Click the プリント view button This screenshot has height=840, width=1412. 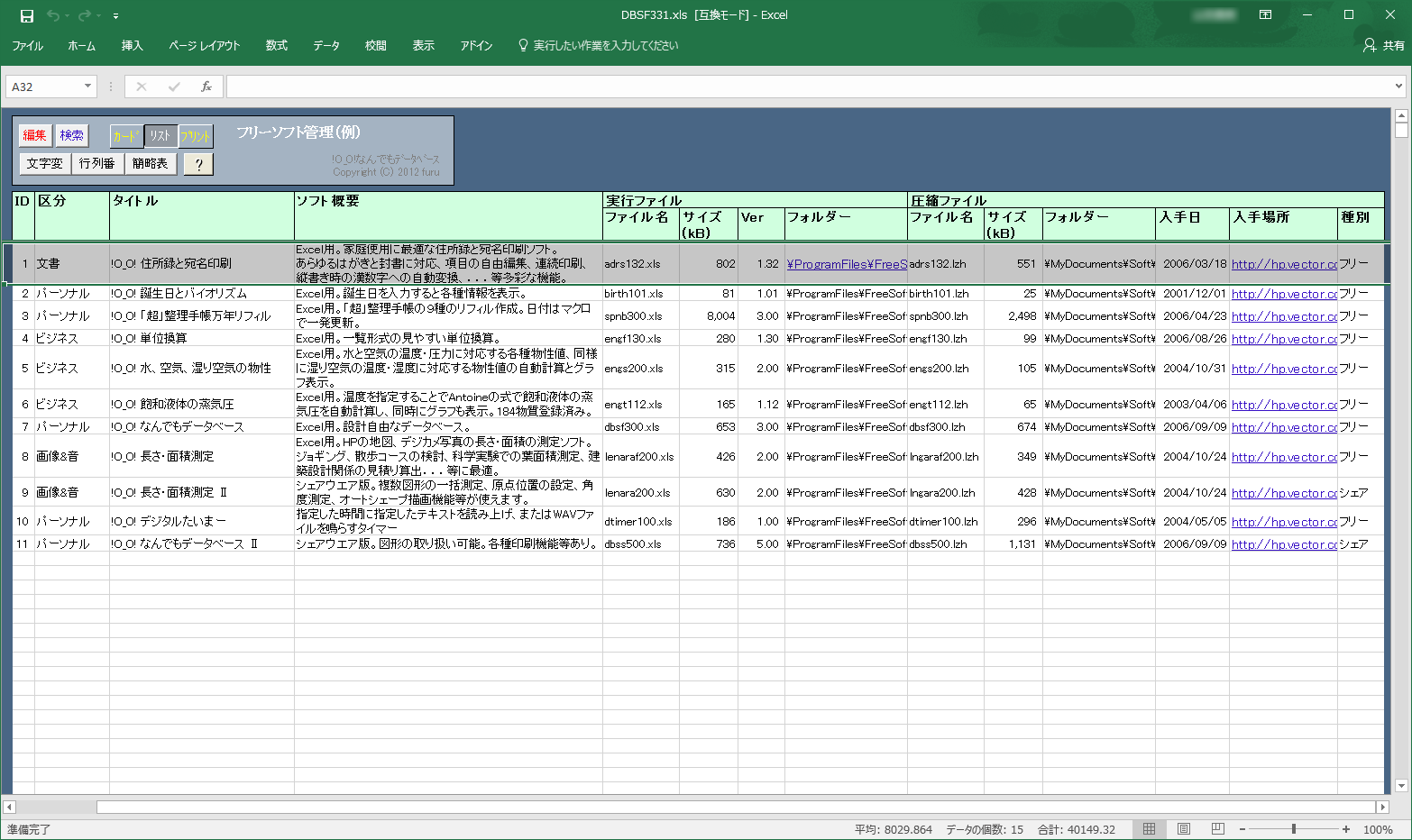pyautogui.click(x=196, y=136)
